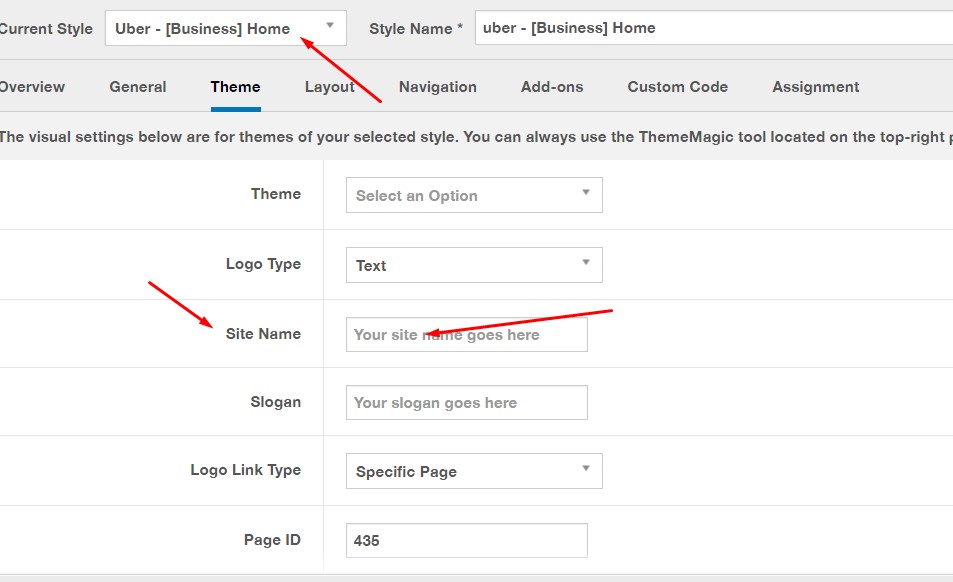Viewport: 953px width, 582px height.
Task: Go to the Assignment tab
Action: click(816, 87)
